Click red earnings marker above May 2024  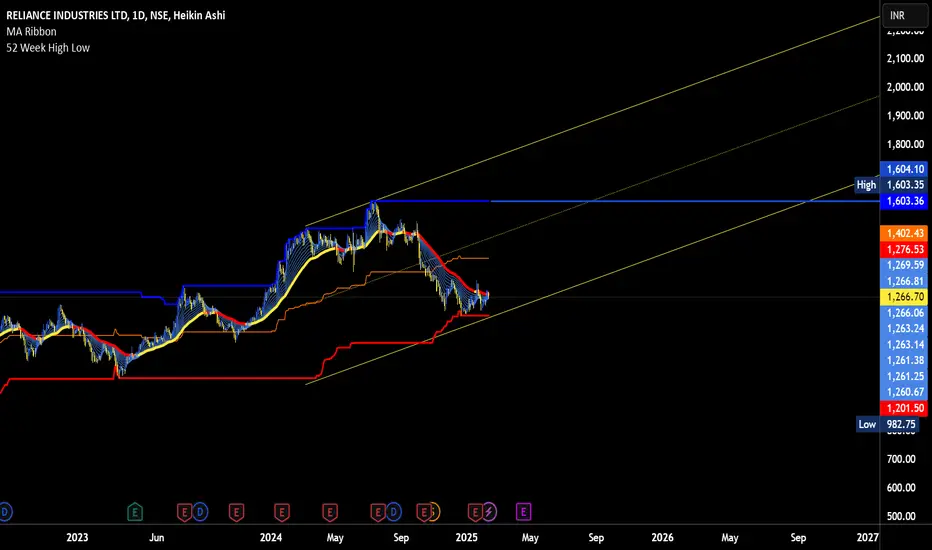[330, 511]
